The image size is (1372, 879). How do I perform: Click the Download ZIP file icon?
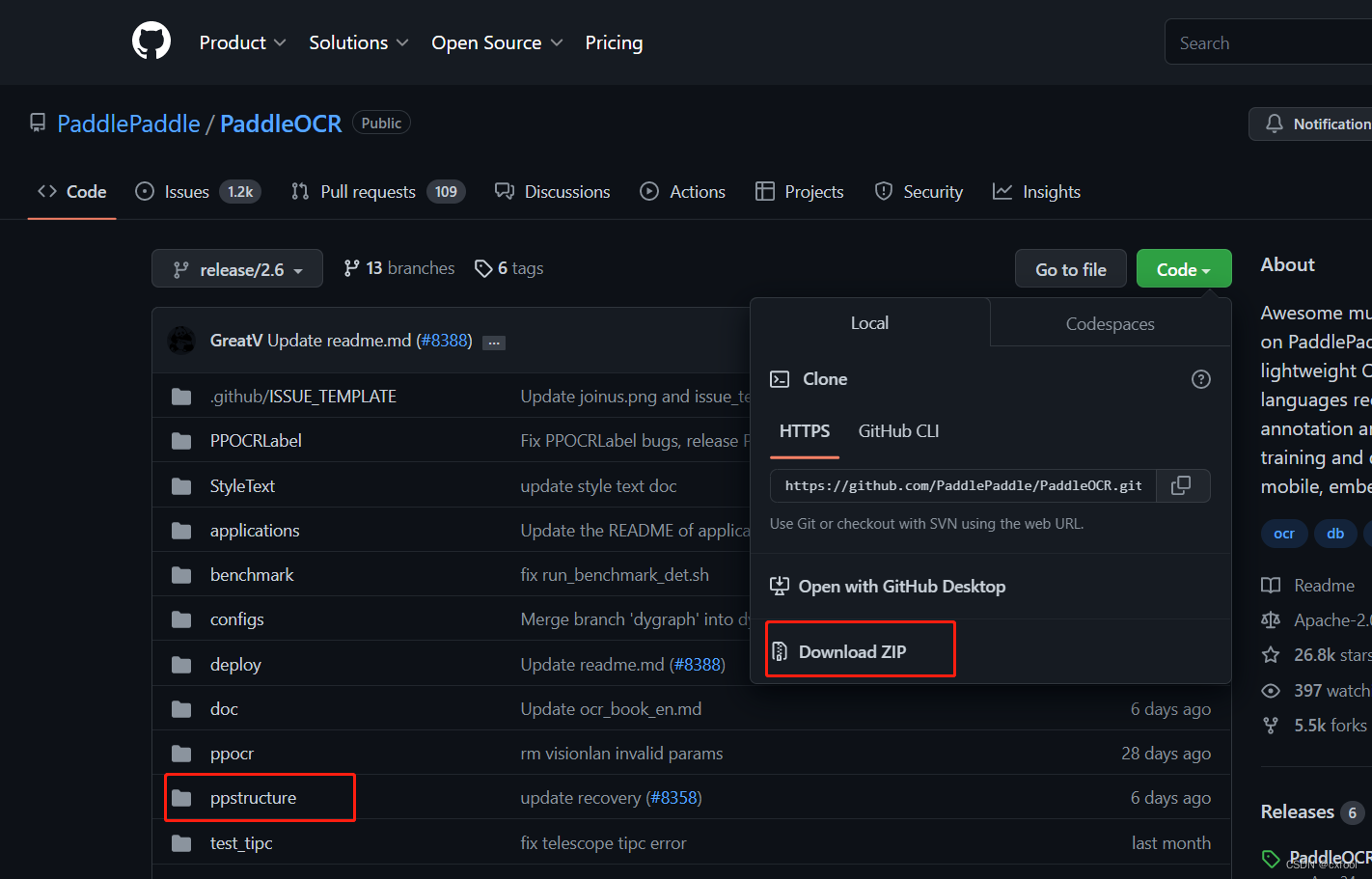point(780,652)
